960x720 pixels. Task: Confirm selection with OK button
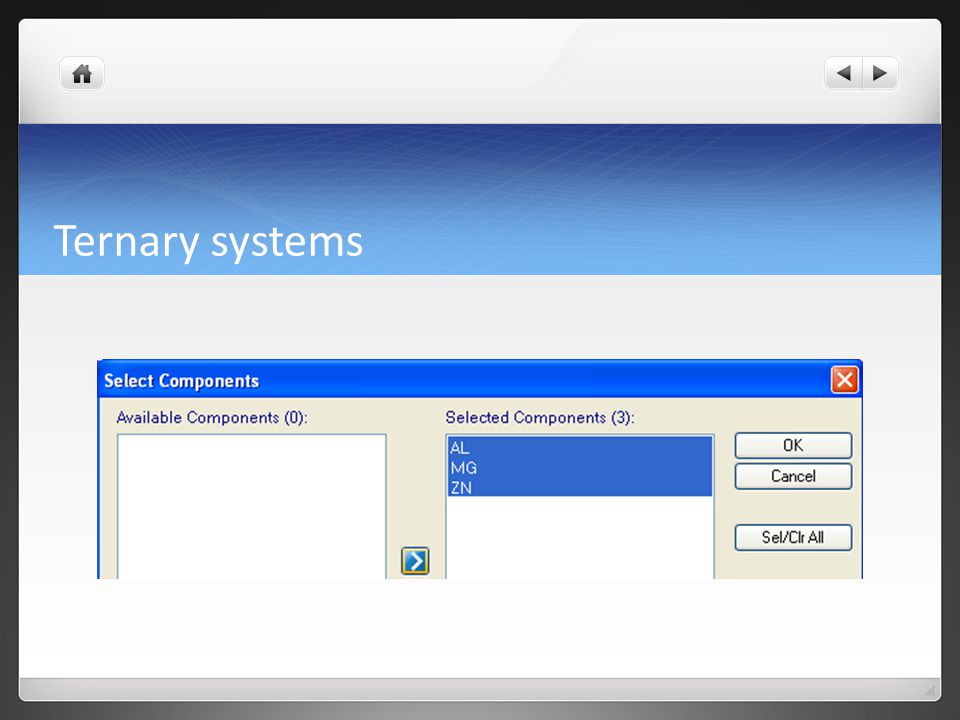click(793, 445)
